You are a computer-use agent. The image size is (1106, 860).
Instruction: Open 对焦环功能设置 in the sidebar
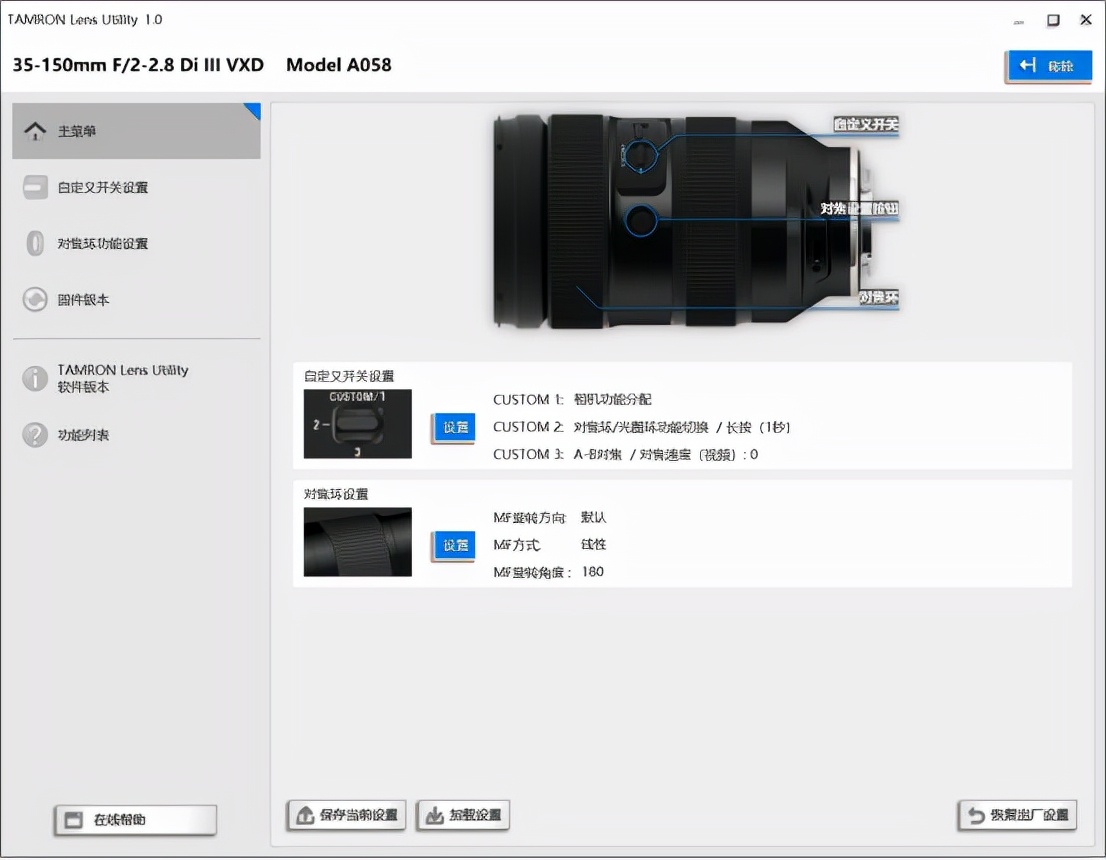[x=136, y=243]
